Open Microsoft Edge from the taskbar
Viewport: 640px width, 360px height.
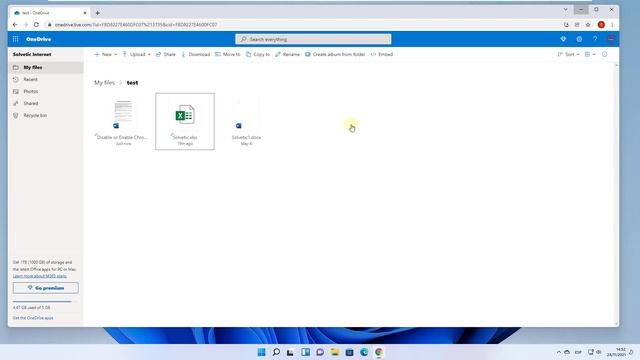tap(364, 352)
